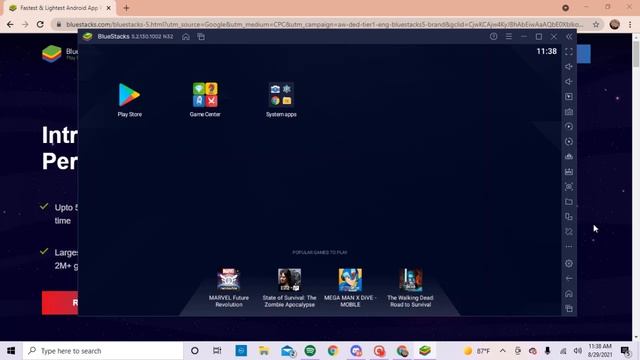640x360 pixels.
Task: Click Chrome back navigation arrow
Action: pos(10,24)
